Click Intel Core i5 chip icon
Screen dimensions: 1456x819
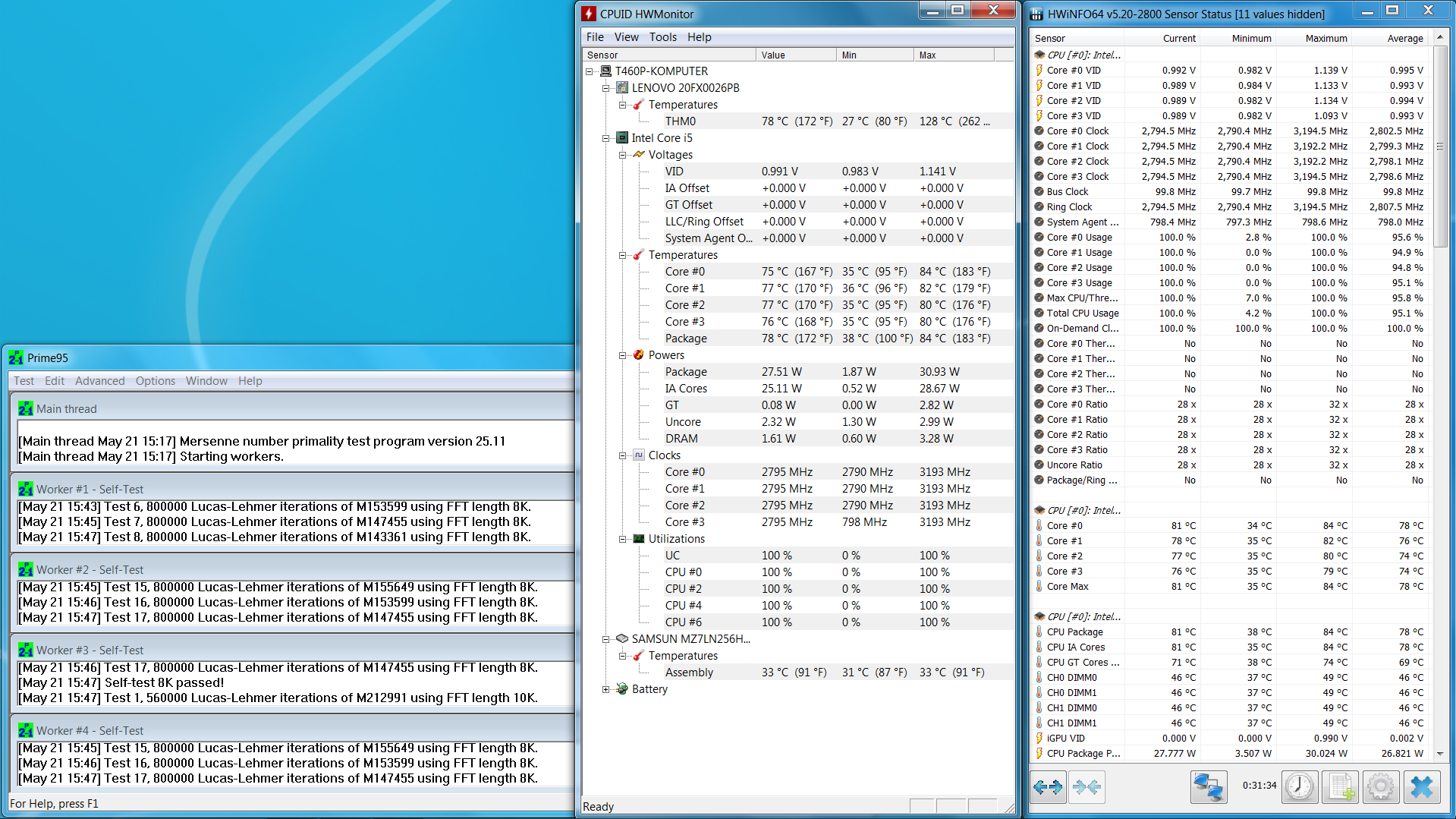pos(622,138)
